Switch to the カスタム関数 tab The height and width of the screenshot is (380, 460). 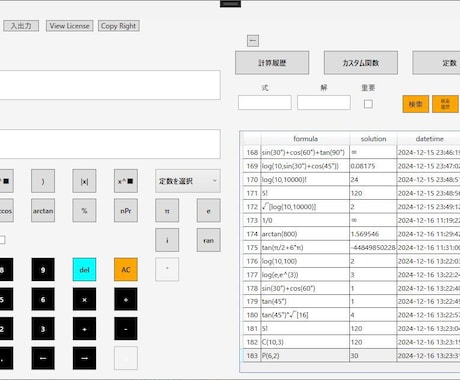click(x=361, y=63)
